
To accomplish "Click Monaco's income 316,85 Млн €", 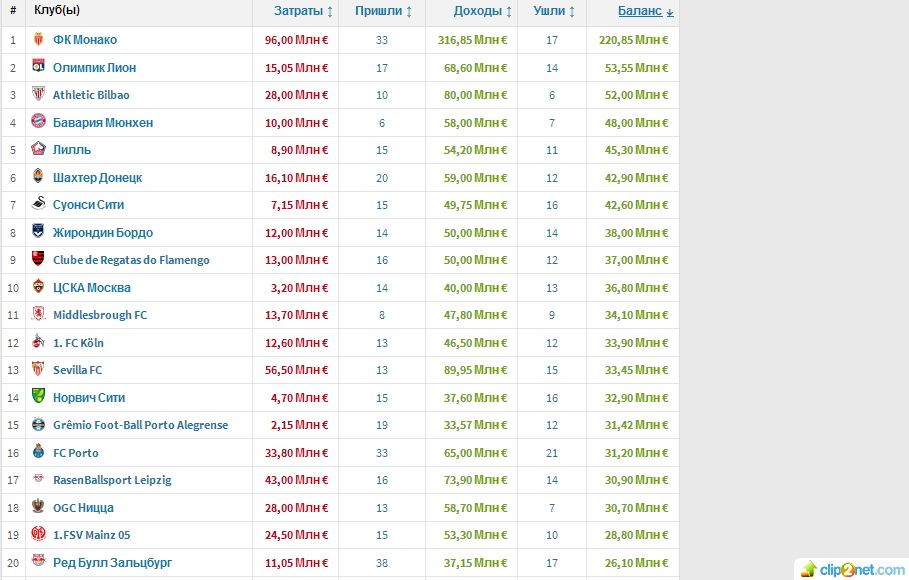I will coord(472,40).
